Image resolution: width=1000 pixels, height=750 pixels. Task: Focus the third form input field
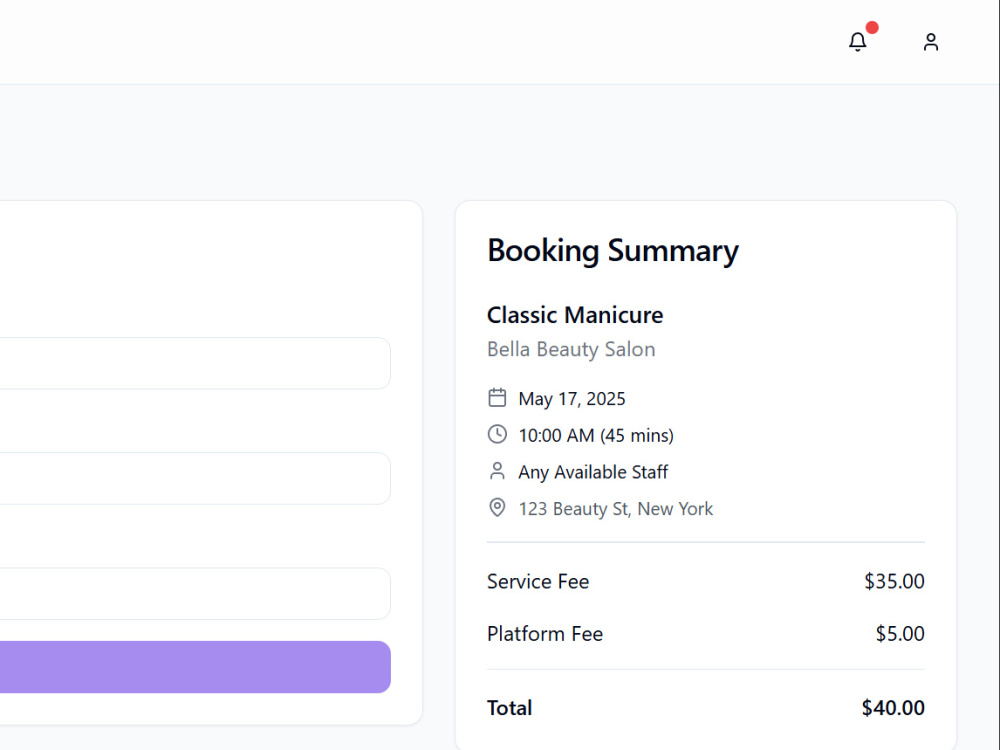coord(195,594)
